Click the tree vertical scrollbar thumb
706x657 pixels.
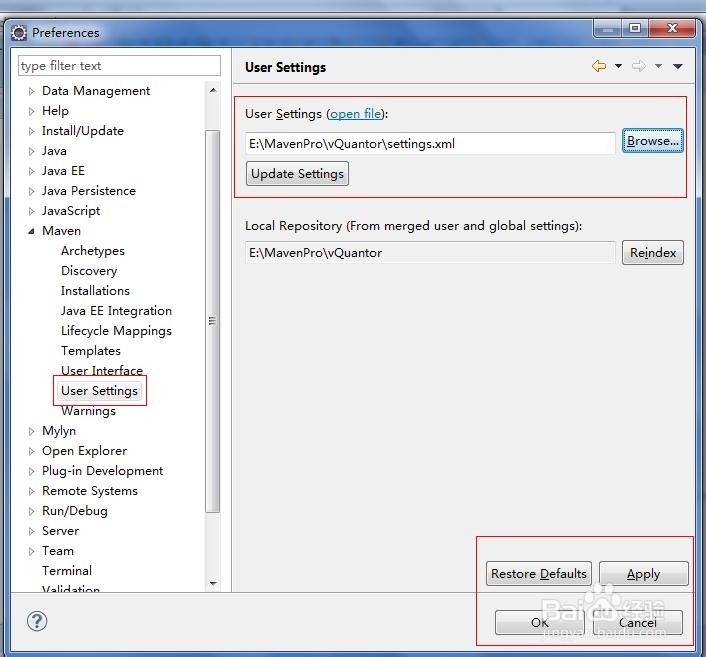pos(213,321)
